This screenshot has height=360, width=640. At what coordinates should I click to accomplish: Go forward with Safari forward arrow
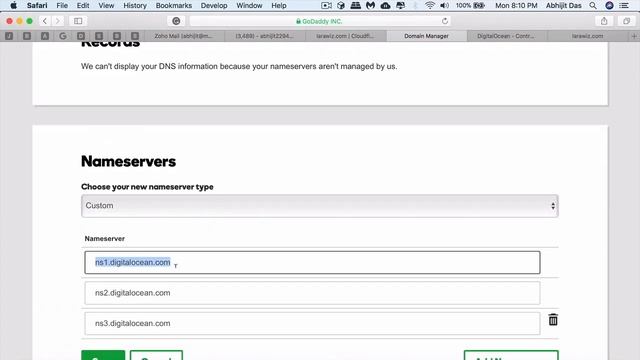[58, 21]
